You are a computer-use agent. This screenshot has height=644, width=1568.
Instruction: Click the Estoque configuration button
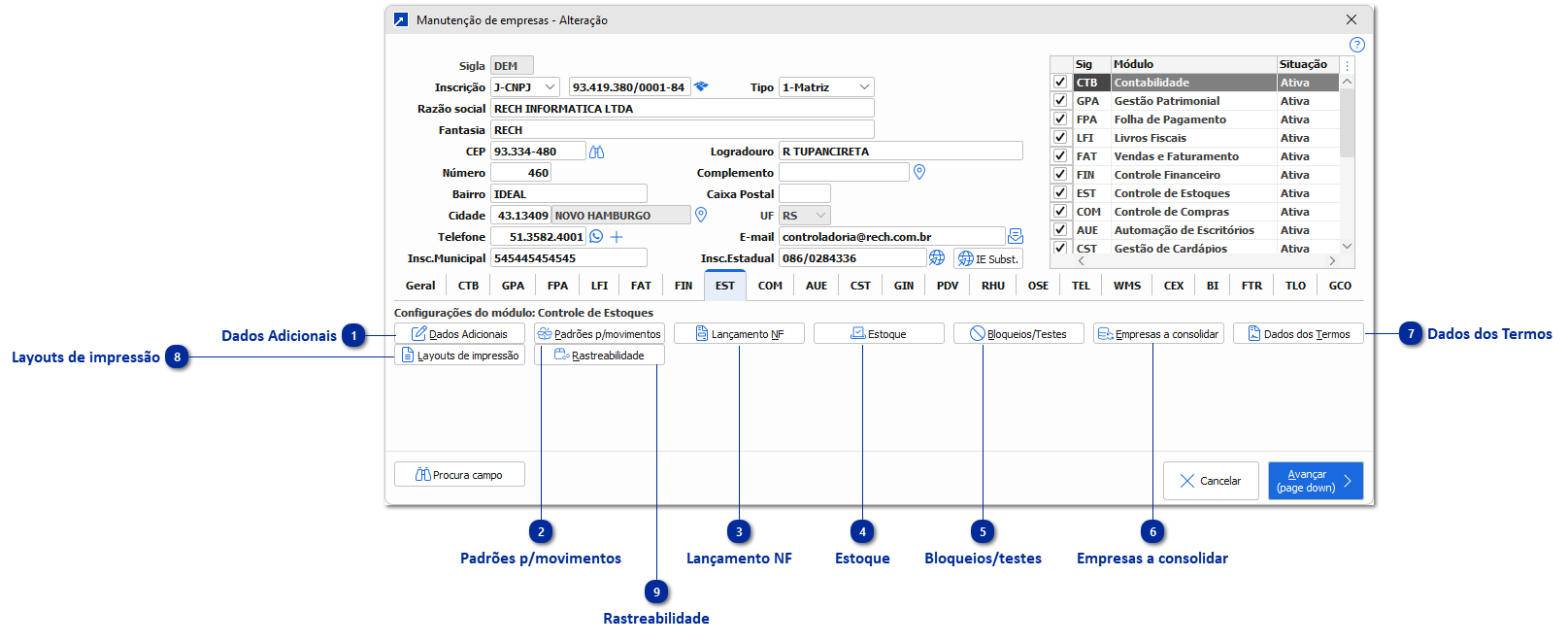click(879, 333)
